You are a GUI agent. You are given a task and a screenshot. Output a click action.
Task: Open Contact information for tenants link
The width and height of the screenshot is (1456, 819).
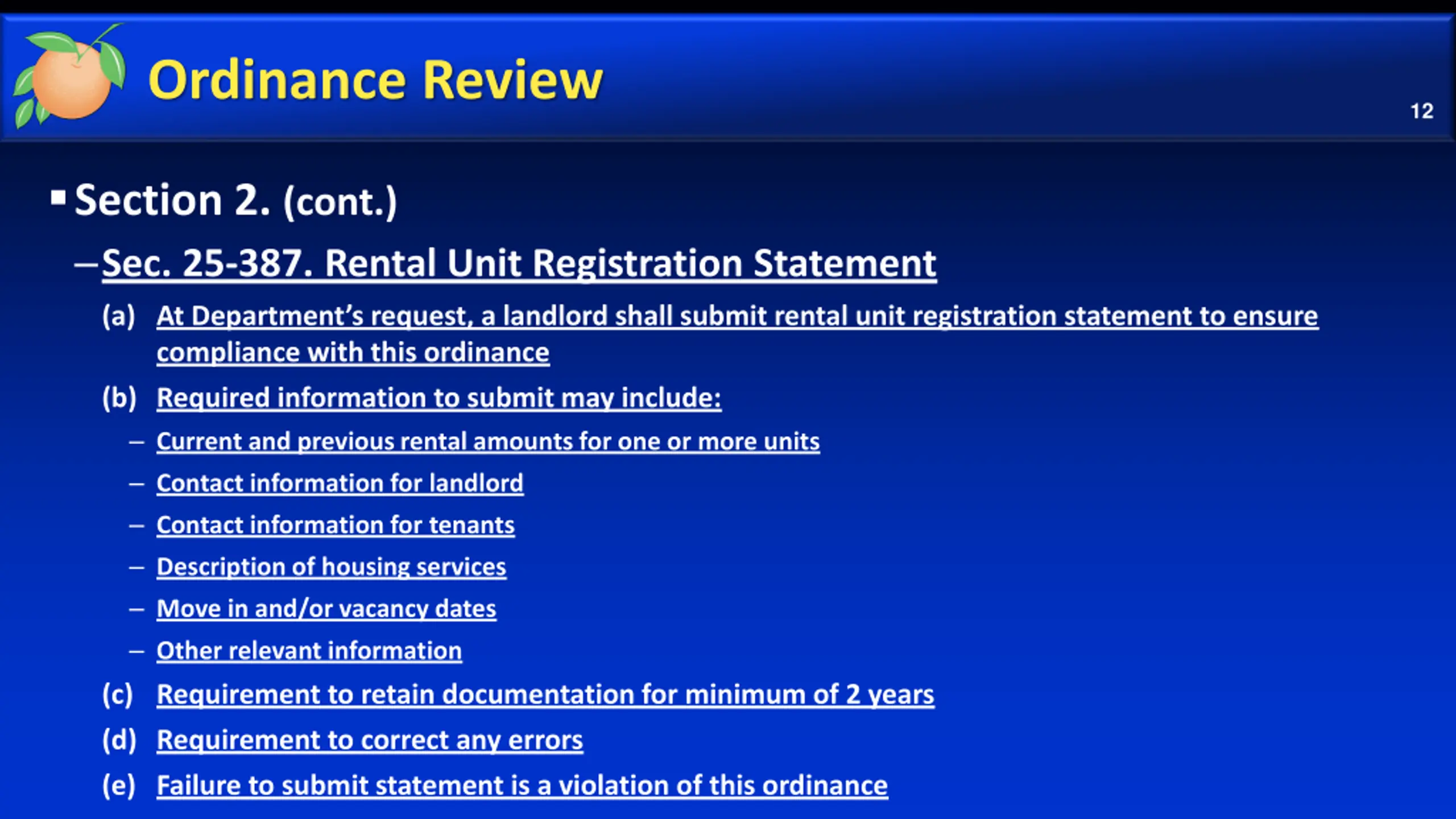tap(336, 525)
